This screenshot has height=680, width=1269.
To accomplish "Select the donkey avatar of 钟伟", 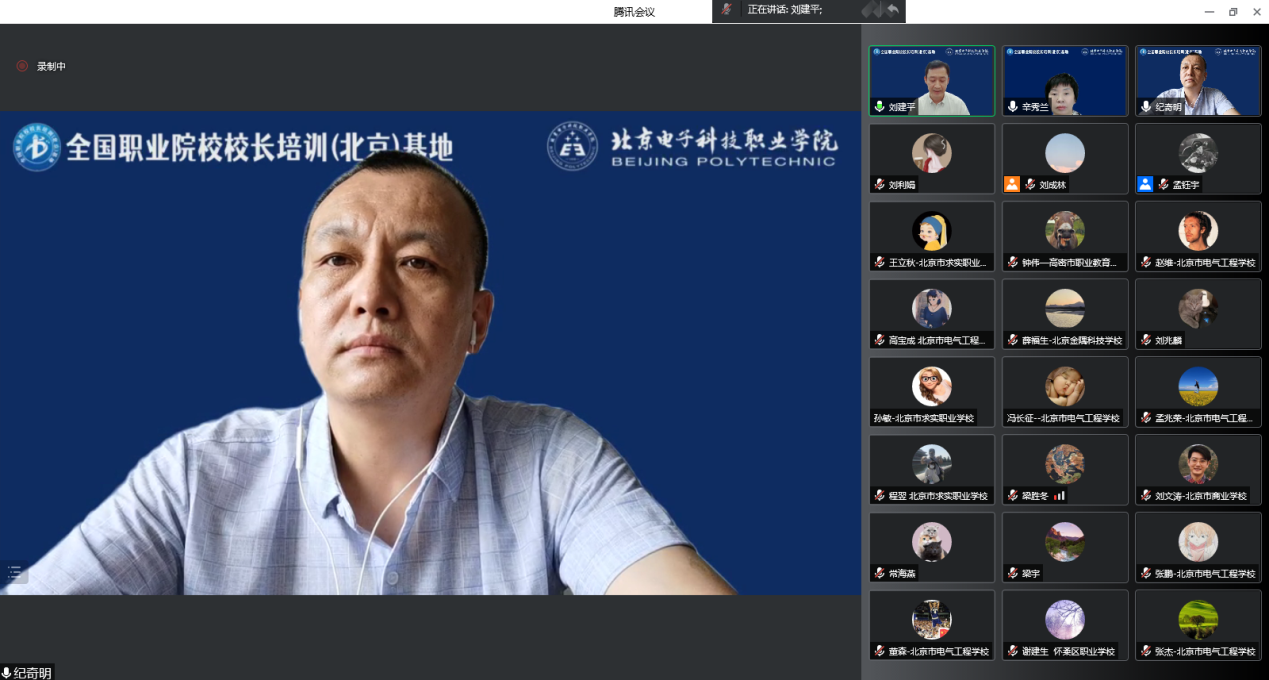I will [x=1064, y=230].
